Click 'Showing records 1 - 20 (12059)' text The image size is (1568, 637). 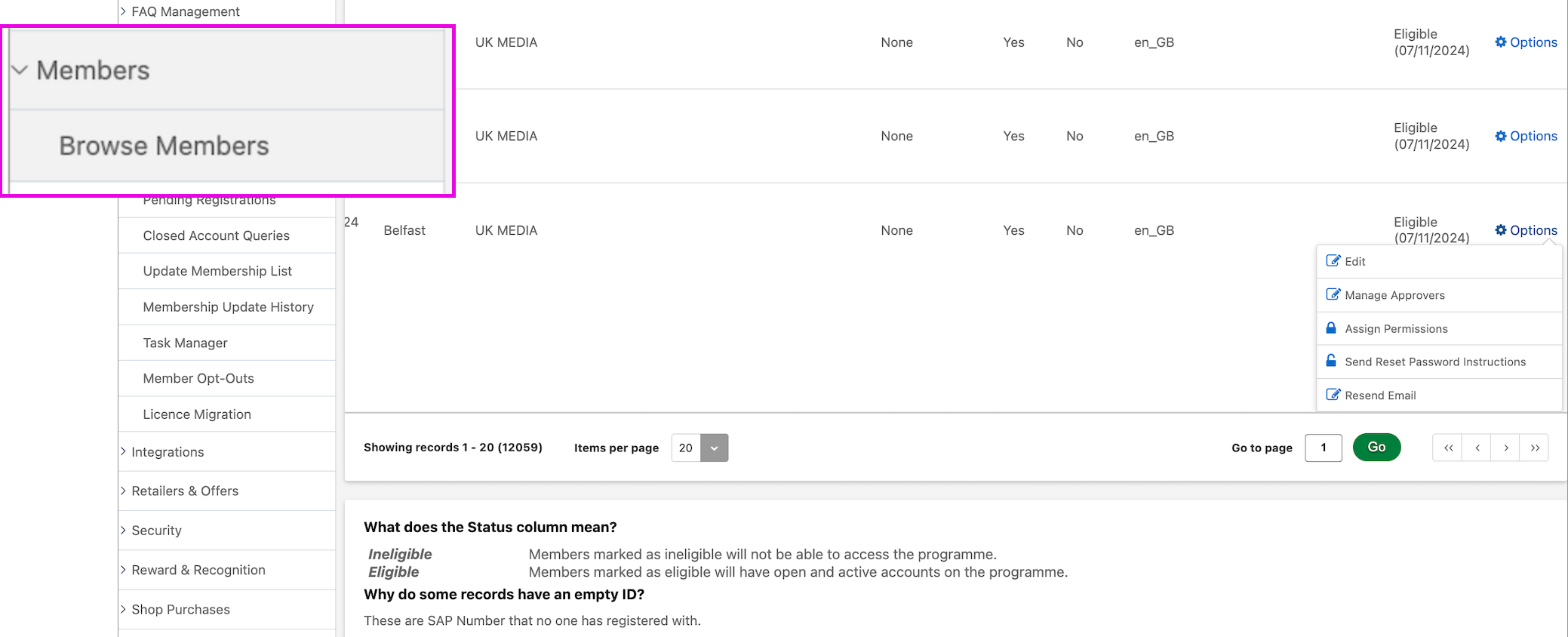[x=453, y=448]
